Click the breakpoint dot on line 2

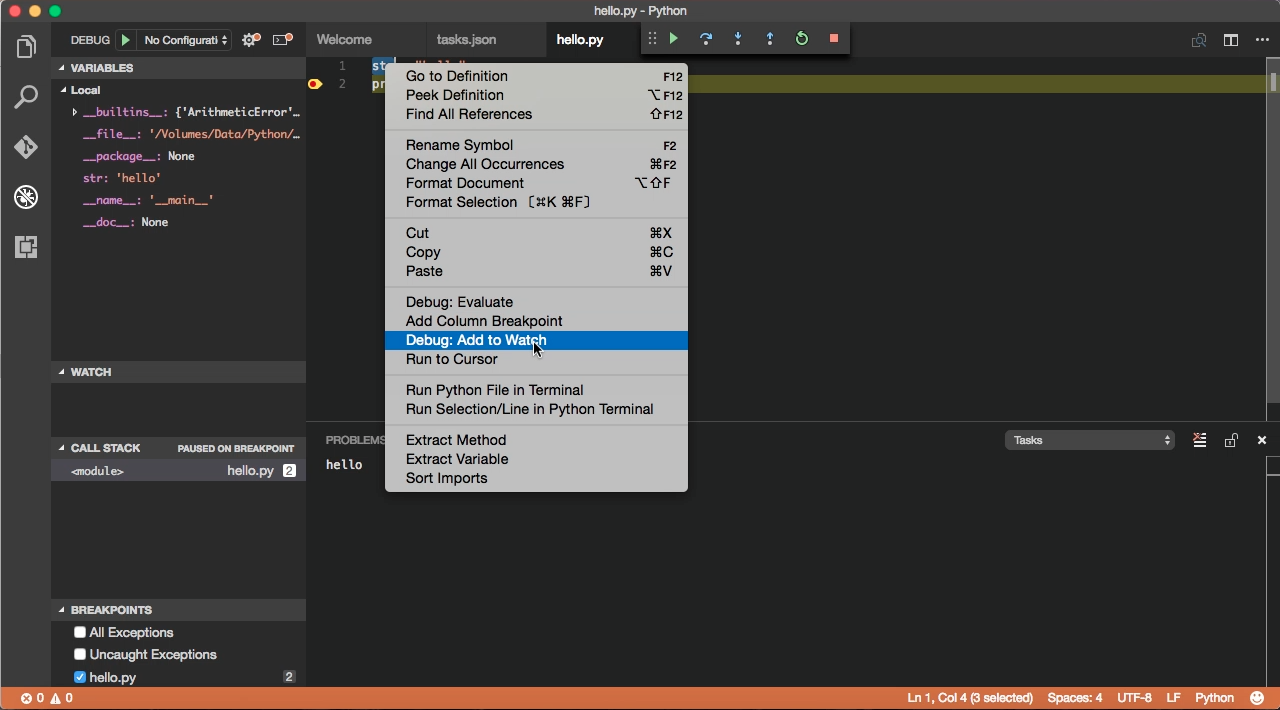(x=315, y=84)
